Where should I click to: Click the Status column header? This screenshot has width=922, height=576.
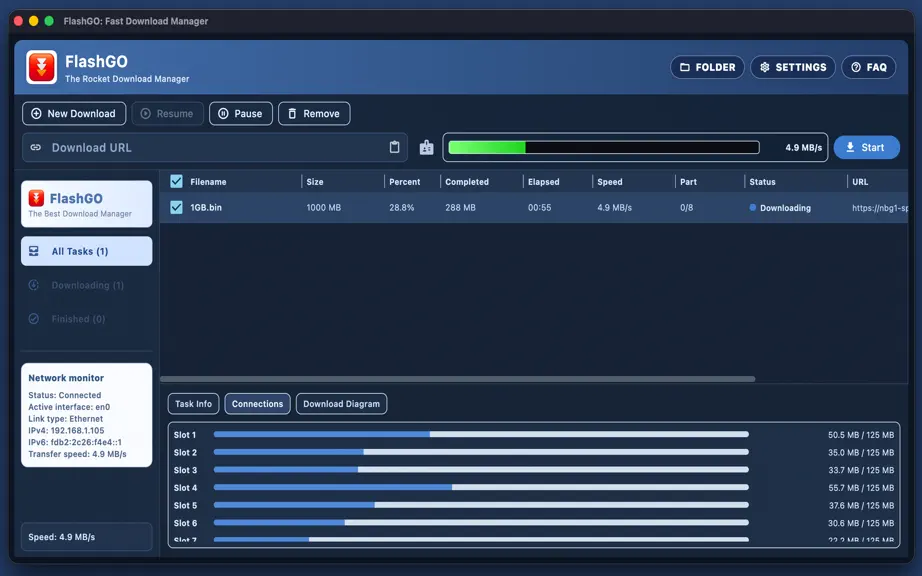pos(762,182)
